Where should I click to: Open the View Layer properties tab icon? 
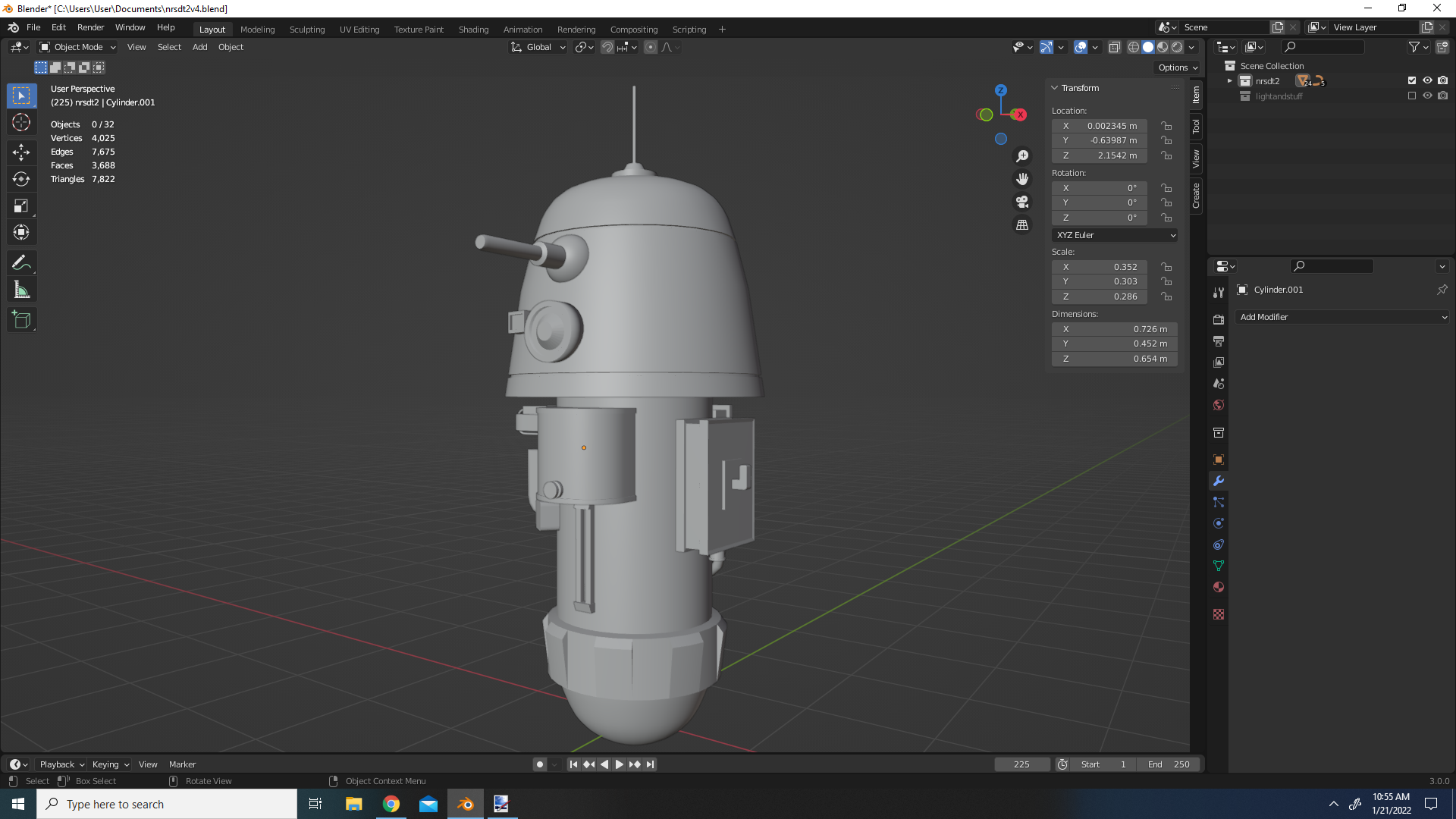coord(1219,362)
